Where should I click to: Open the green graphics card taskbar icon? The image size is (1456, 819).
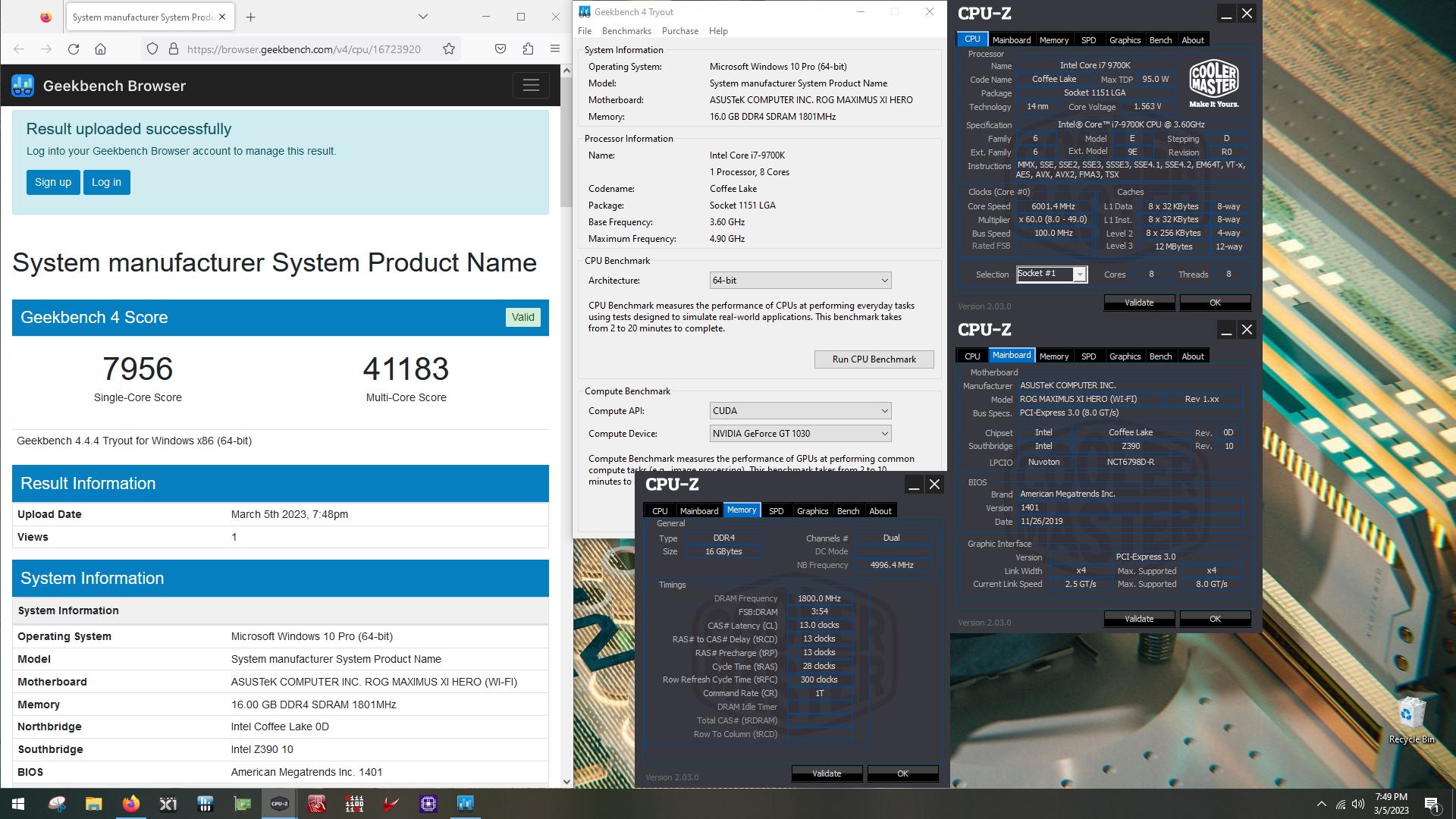(243, 804)
